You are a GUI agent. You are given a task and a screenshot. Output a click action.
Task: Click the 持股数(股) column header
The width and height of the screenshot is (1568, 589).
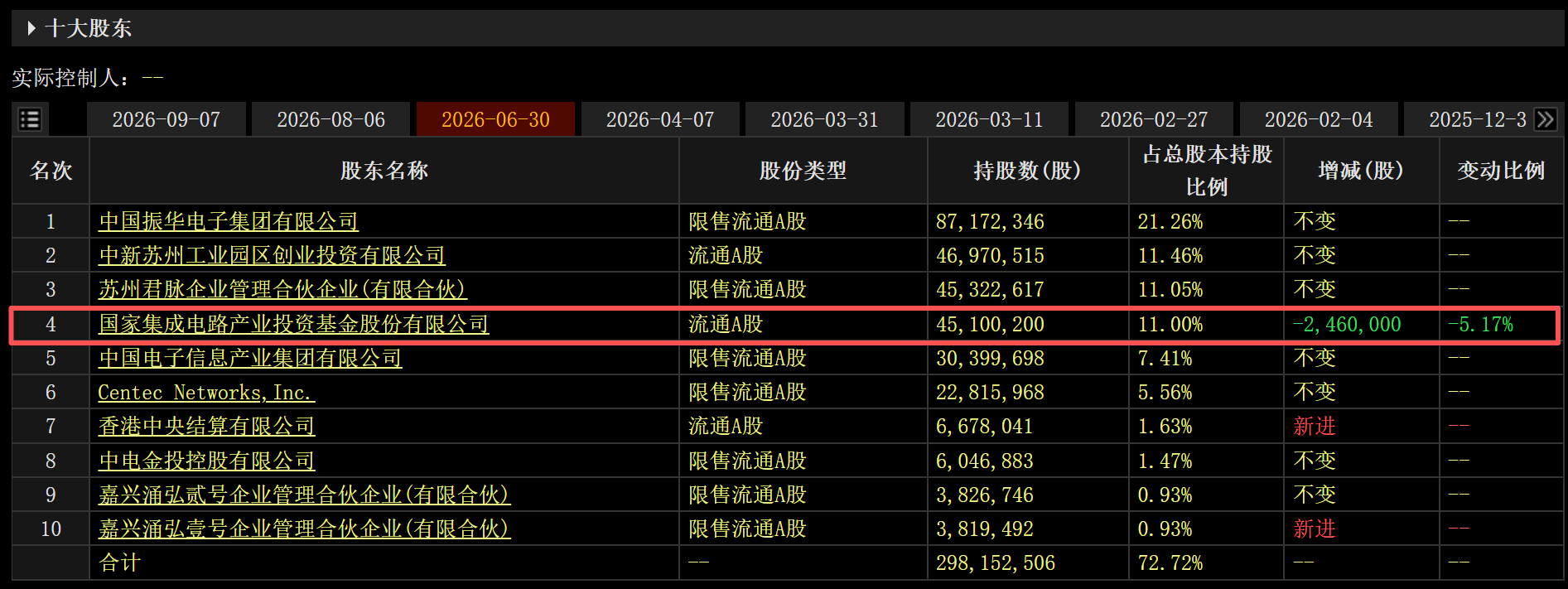[x=1027, y=171]
